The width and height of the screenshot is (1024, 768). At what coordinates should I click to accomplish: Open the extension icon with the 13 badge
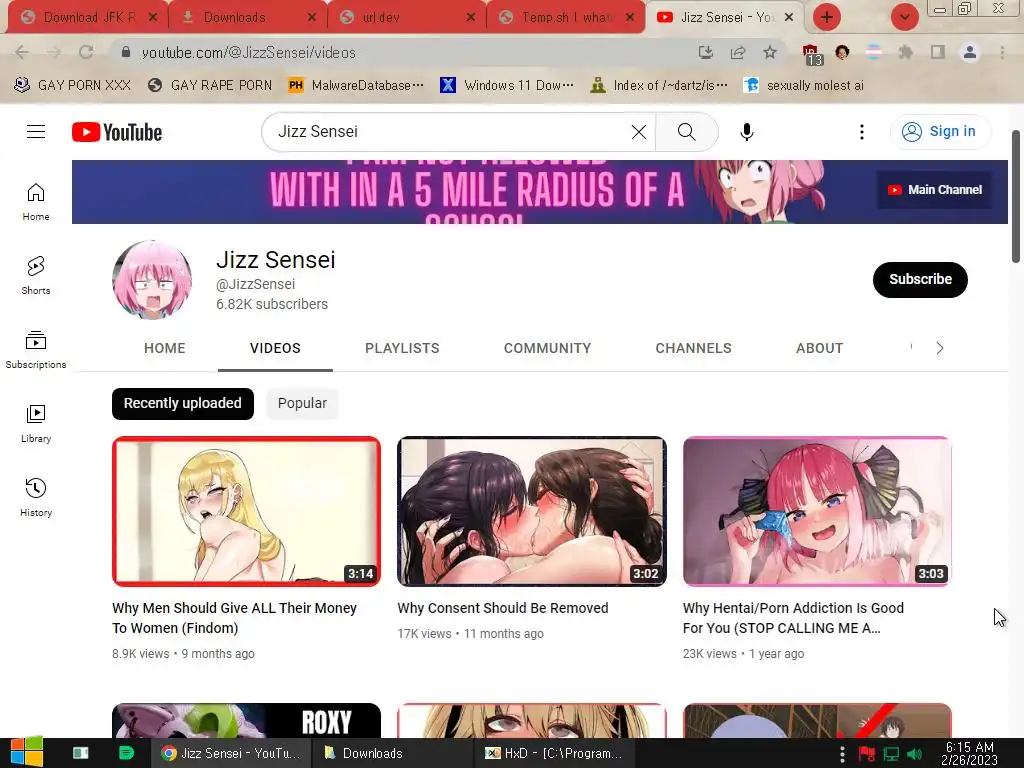(812, 55)
